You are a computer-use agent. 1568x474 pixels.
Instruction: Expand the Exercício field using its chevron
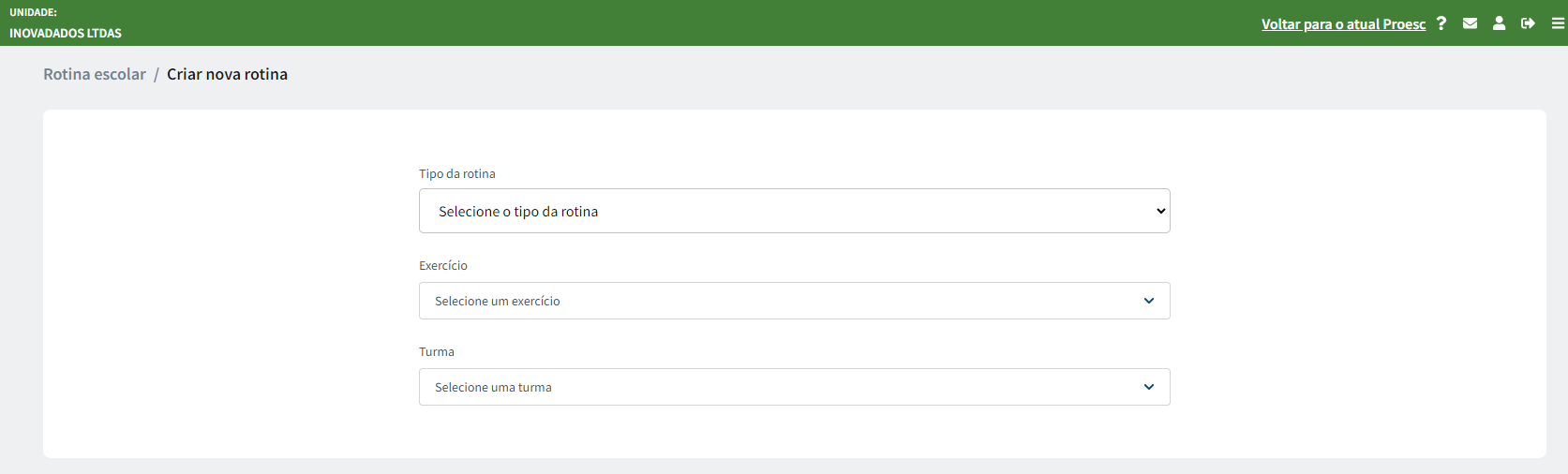tap(1149, 301)
